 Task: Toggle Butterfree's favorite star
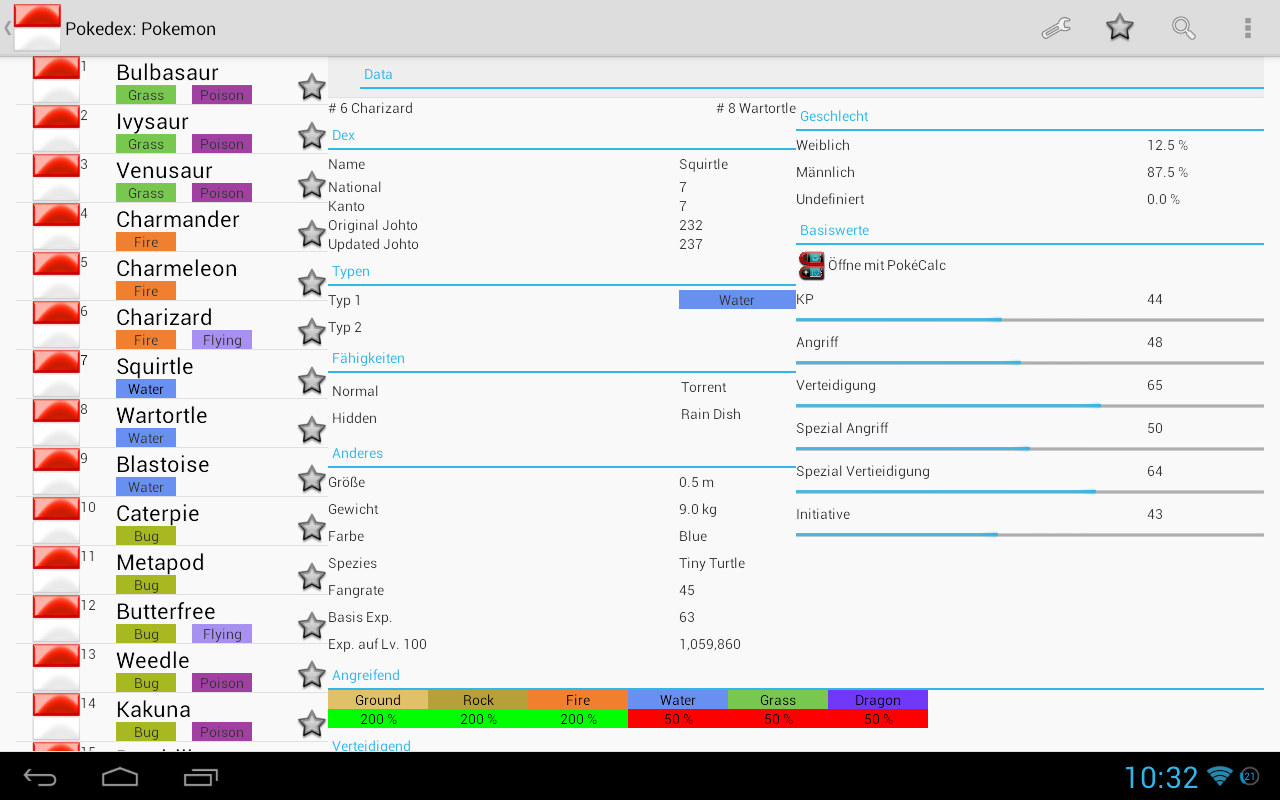click(312, 626)
